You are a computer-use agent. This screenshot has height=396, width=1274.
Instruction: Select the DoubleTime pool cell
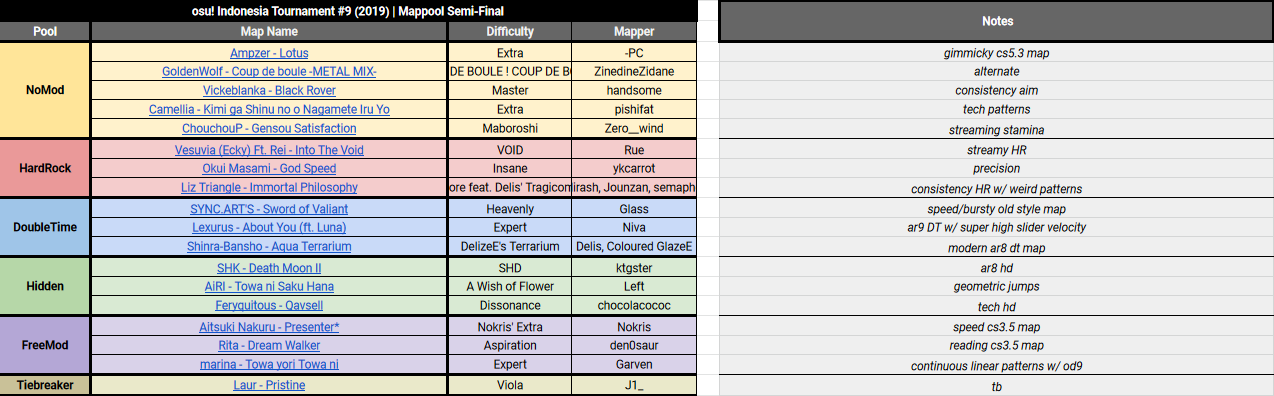(x=45, y=227)
